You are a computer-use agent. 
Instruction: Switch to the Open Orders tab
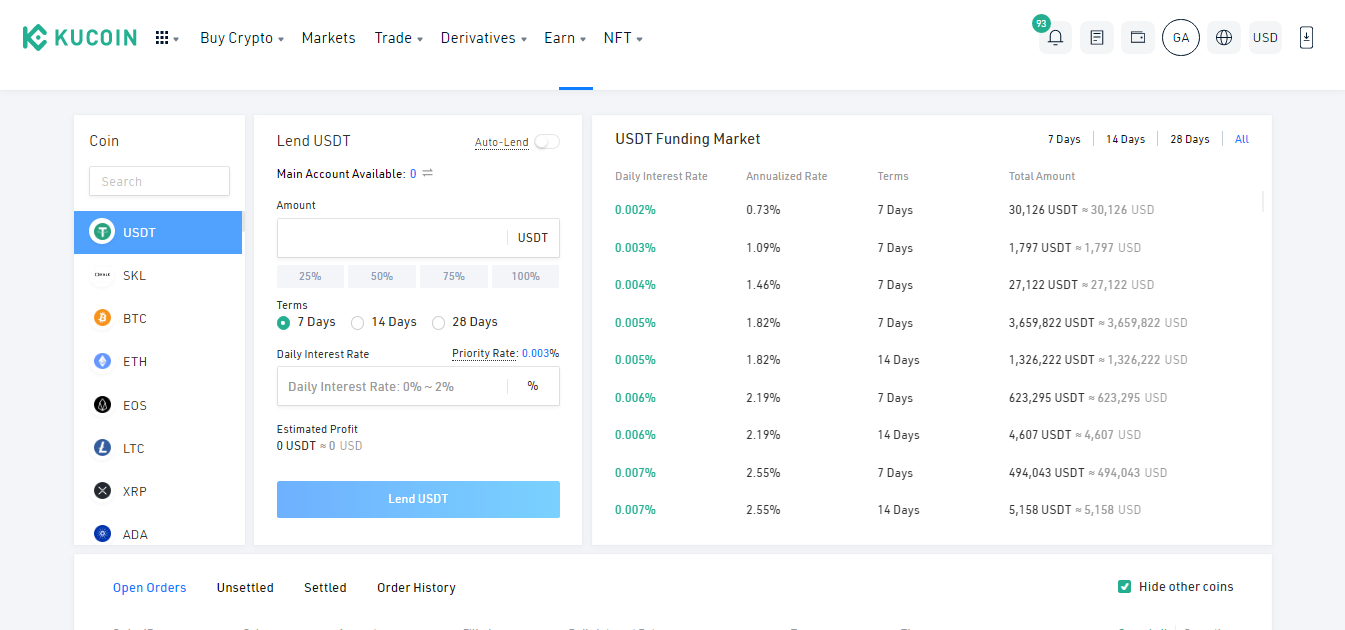[149, 588]
